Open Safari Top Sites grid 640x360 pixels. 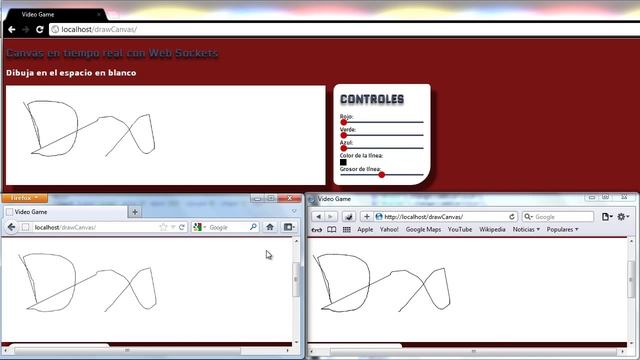(x=347, y=230)
